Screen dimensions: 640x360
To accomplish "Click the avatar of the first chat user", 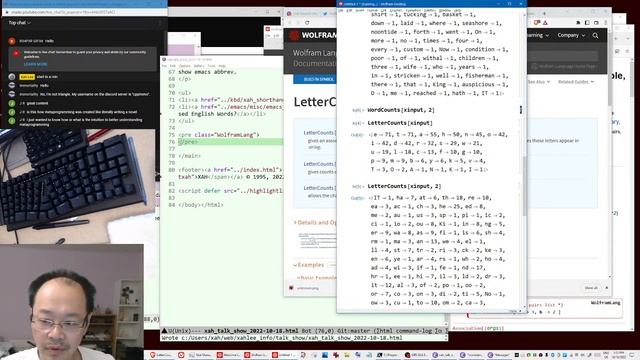I will coord(12,41).
